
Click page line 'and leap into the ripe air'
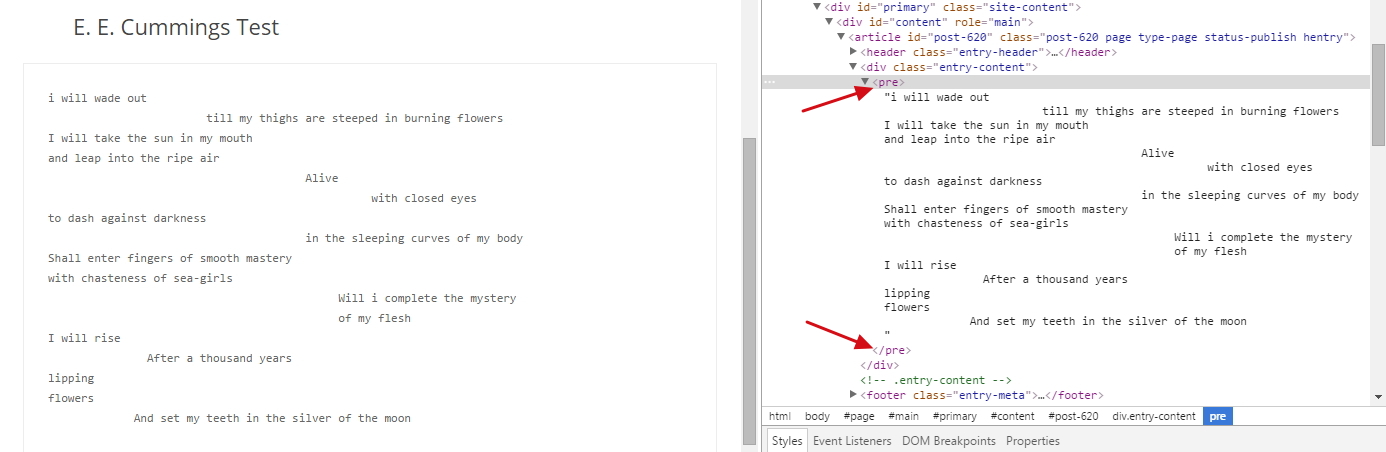point(133,158)
